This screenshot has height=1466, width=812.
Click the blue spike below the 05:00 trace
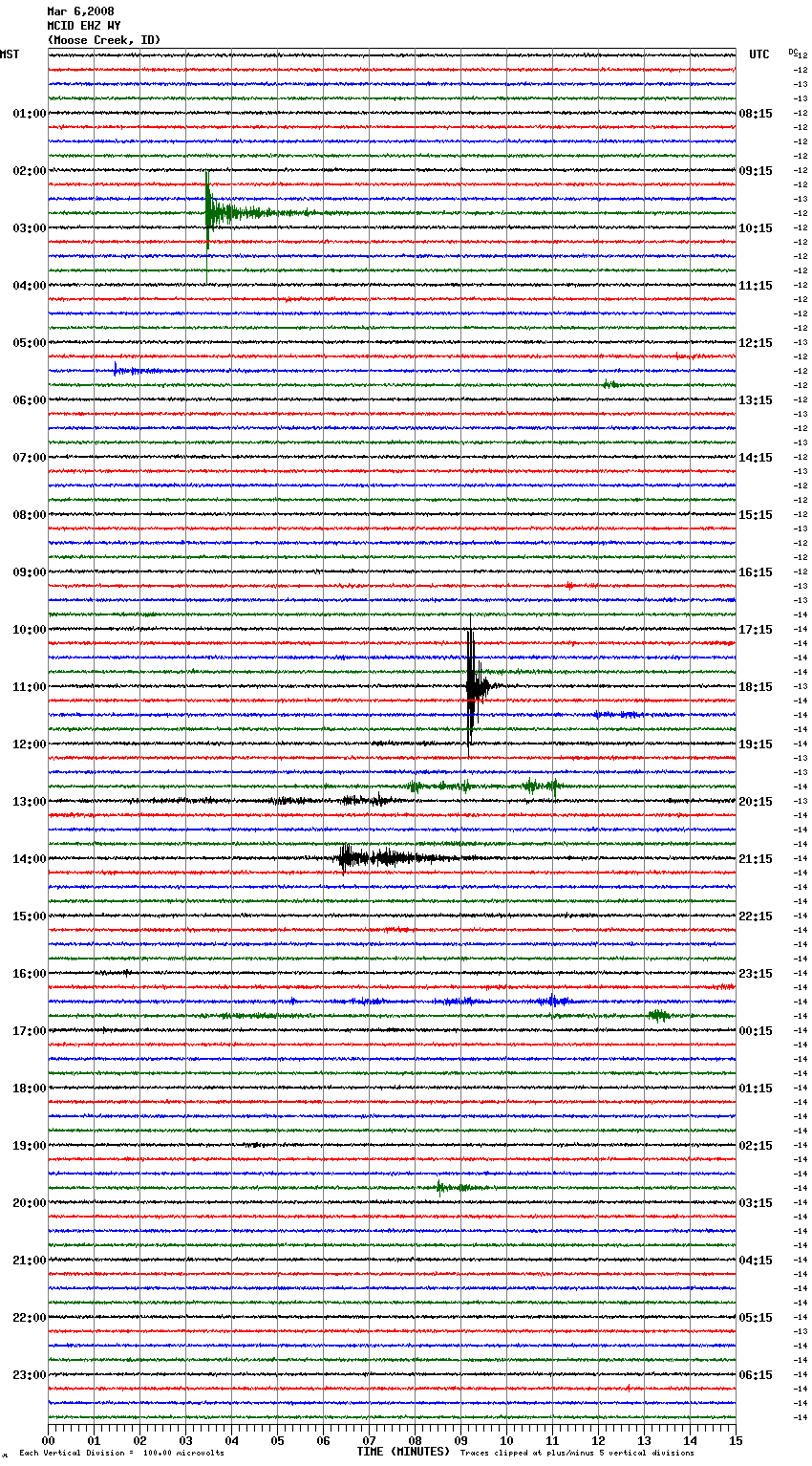tap(117, 369)
